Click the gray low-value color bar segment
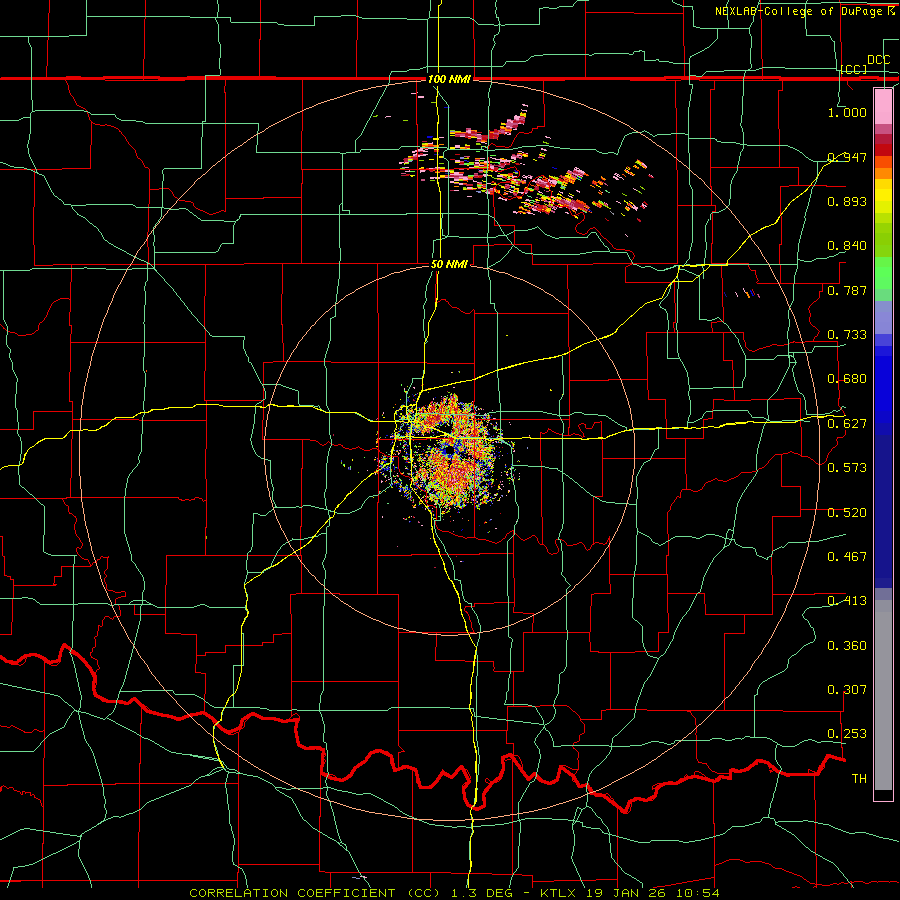 click(x=883, y=695)
